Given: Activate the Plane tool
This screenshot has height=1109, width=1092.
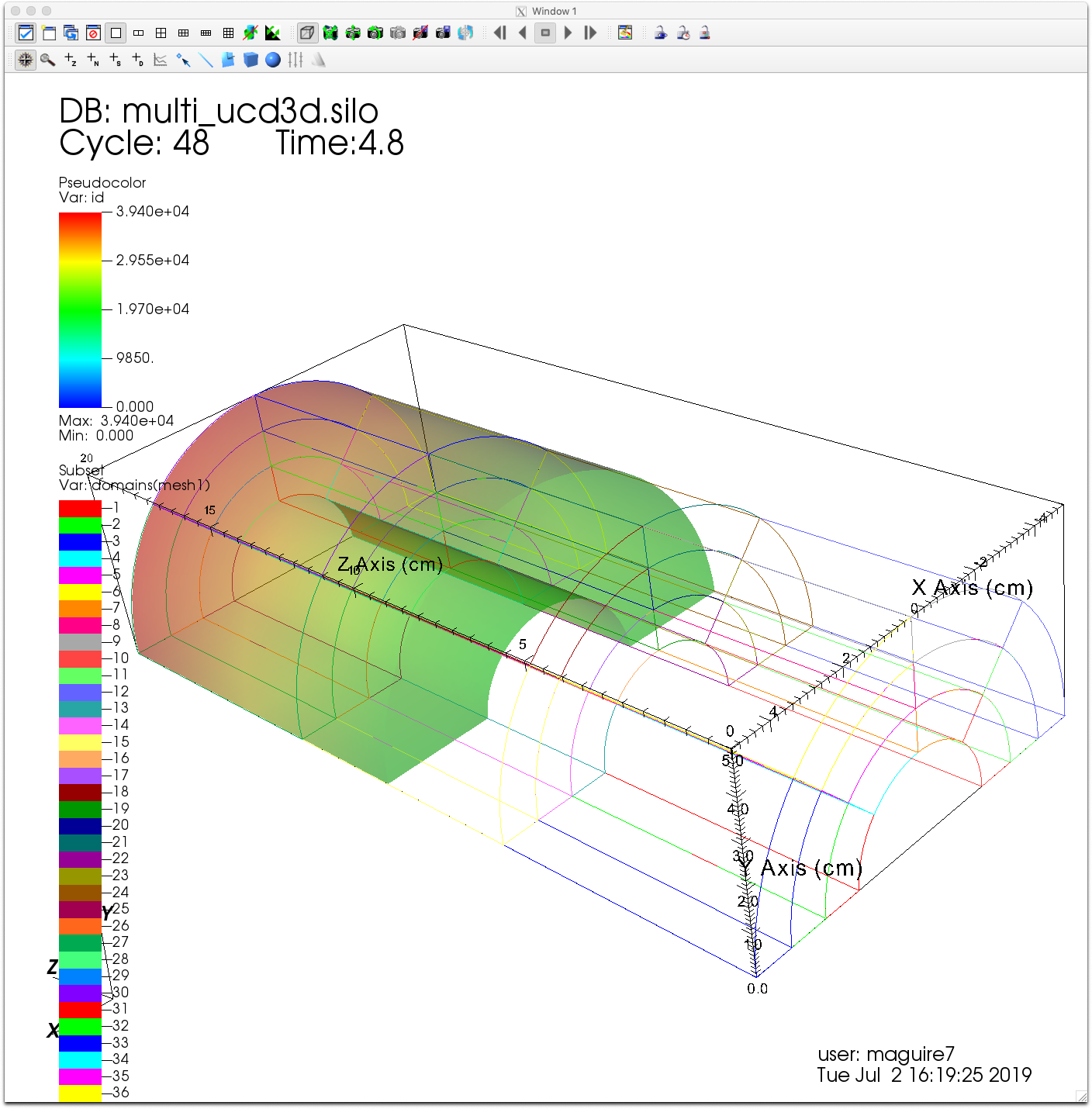Looking at the screenshot, I should point(227,60).
